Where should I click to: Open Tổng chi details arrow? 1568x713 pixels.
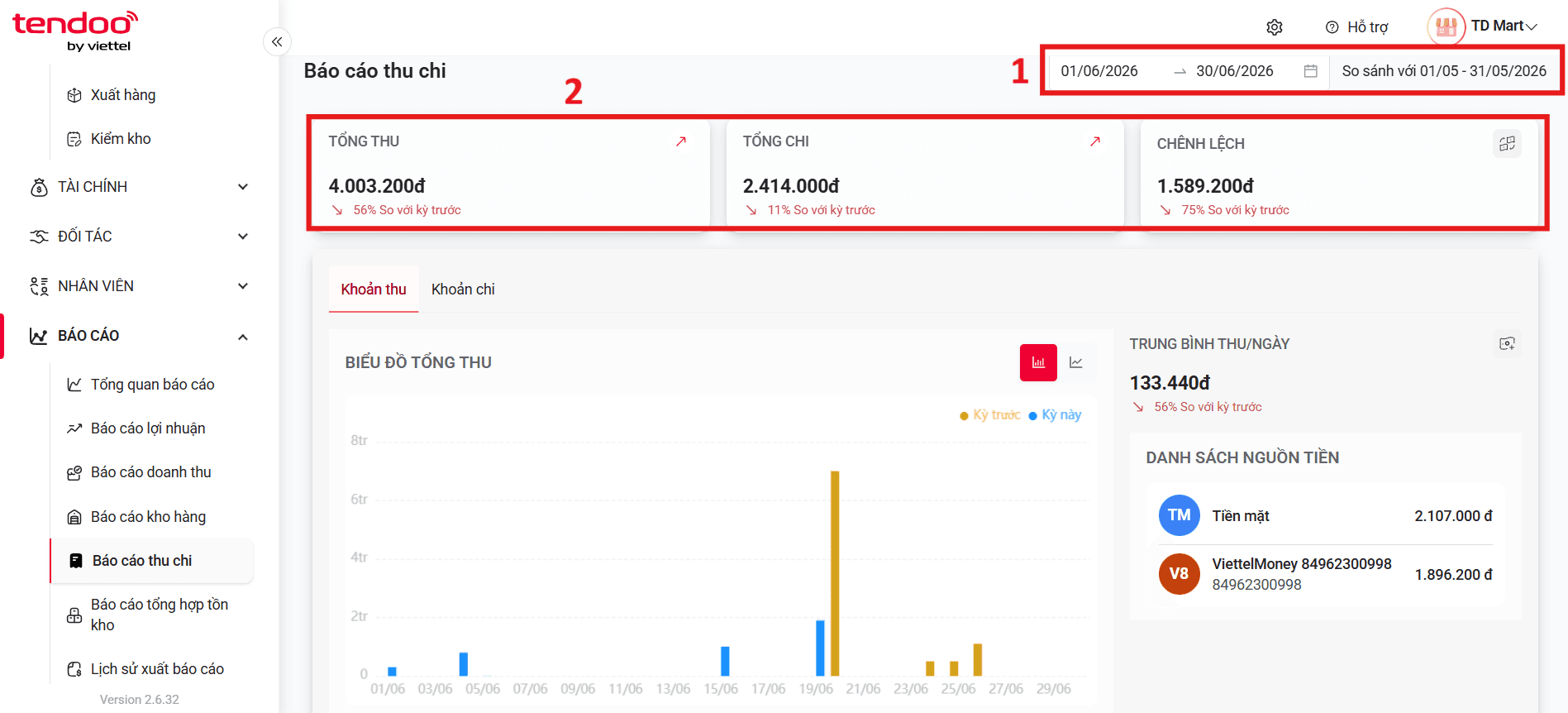(1095, 141)
